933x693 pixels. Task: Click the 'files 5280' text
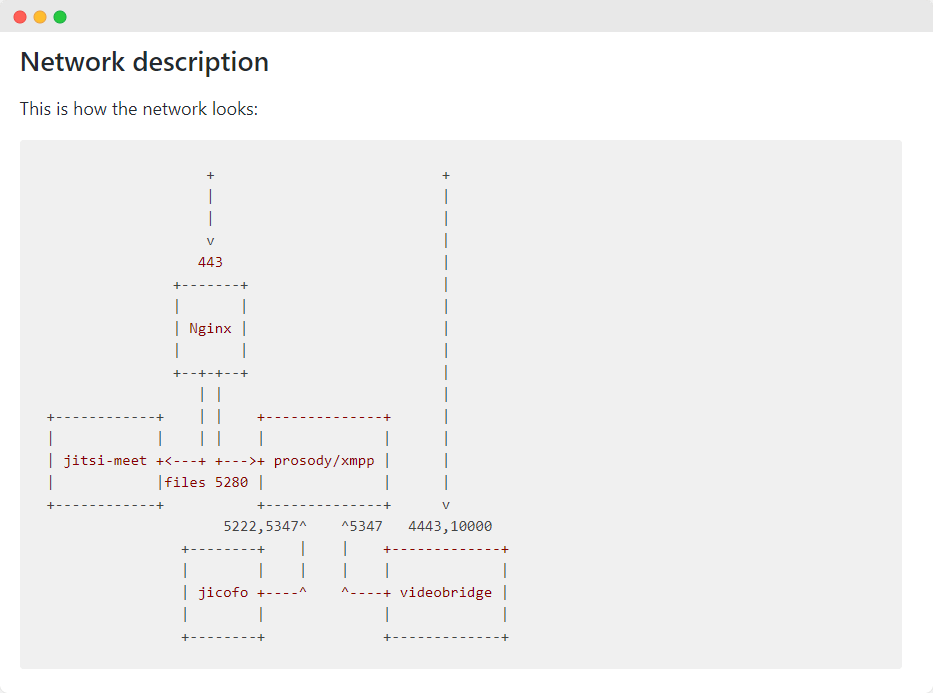206,482
